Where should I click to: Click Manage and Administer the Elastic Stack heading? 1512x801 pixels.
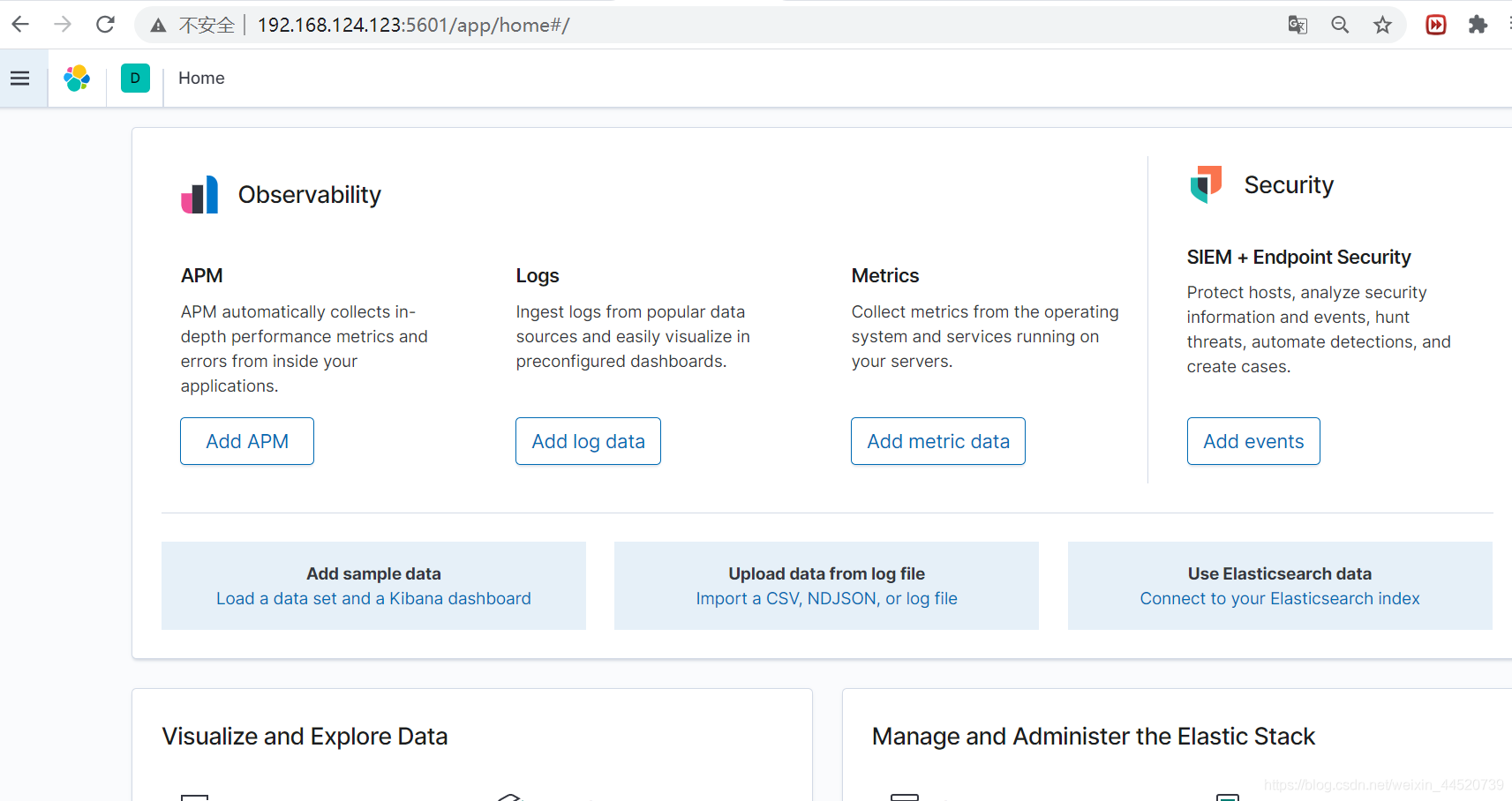1094,737
